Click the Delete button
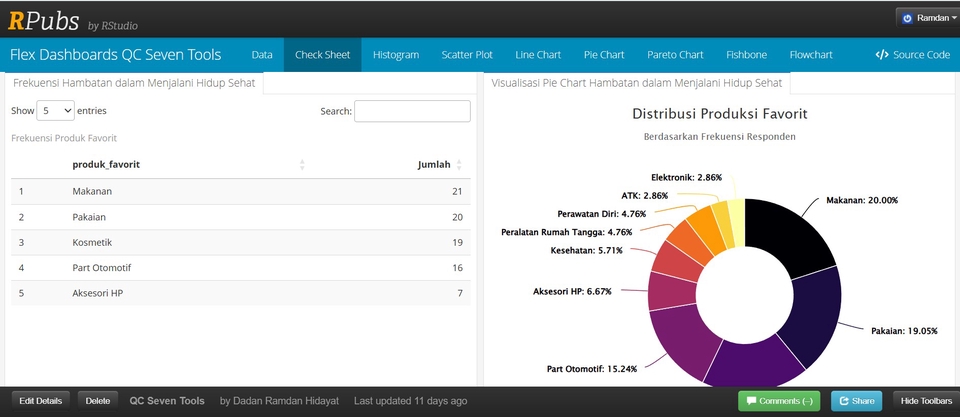This screenshot has height=417, width=960. coord(97,401)
